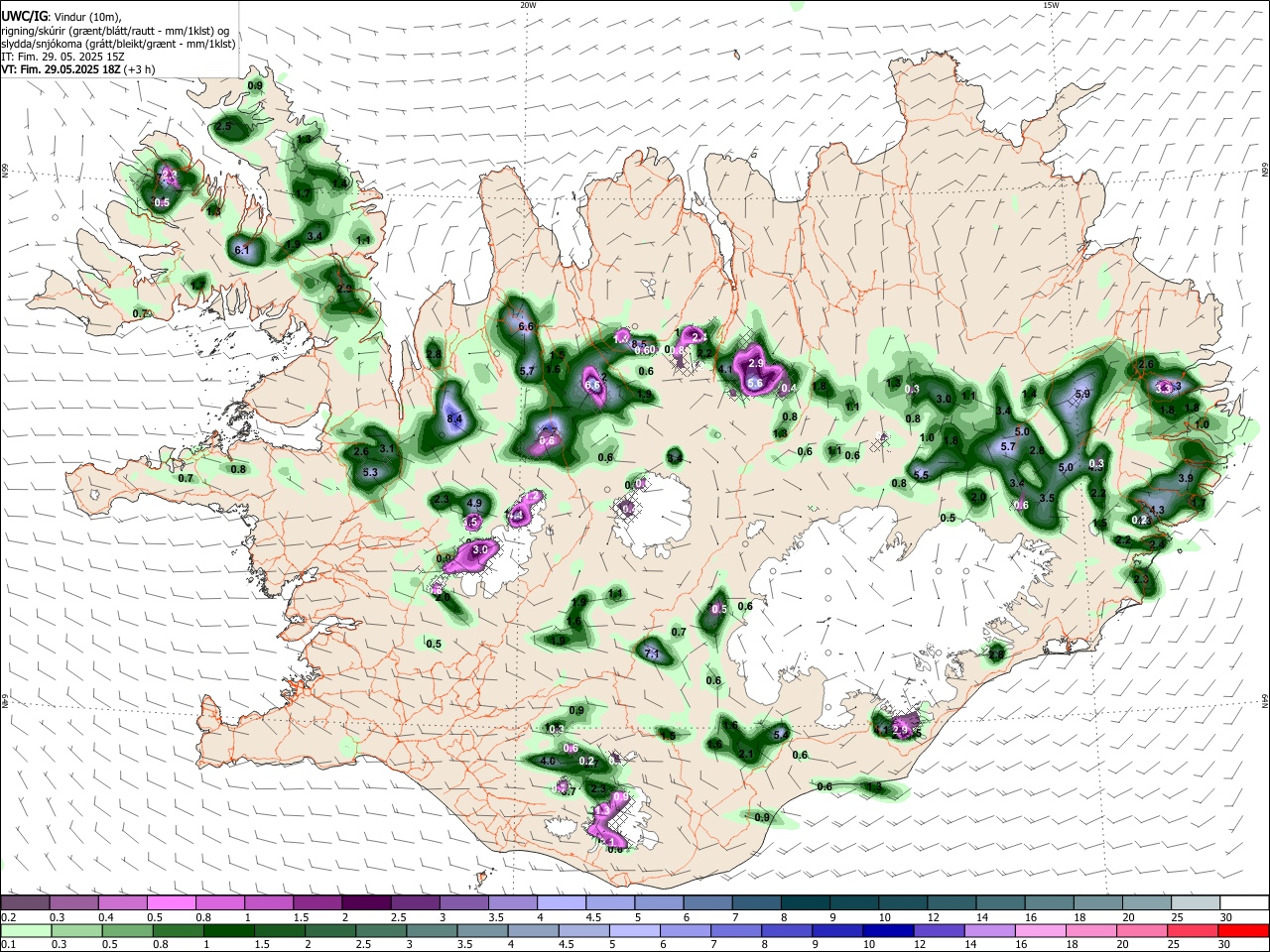Click the darkest purple swatch starting at upper-row 2
This screenshot has height=952, width=1270.
pyautogui.click(x=368, y=902)
